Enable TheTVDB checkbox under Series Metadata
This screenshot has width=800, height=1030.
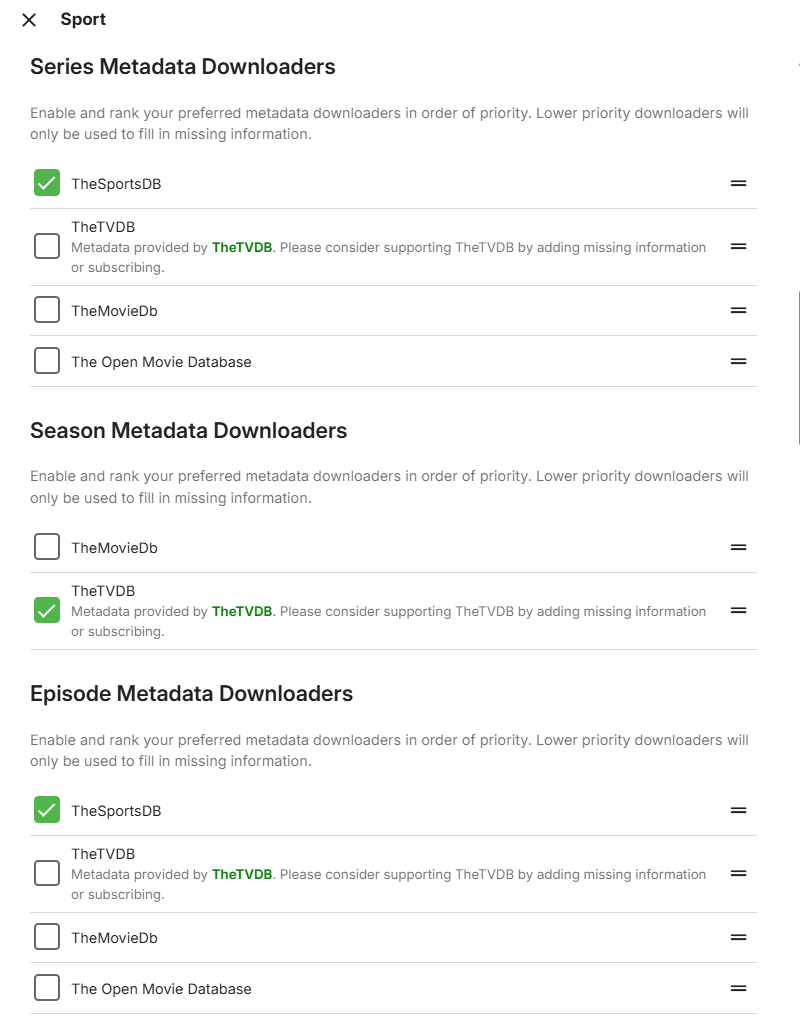[x=47, y=246]
